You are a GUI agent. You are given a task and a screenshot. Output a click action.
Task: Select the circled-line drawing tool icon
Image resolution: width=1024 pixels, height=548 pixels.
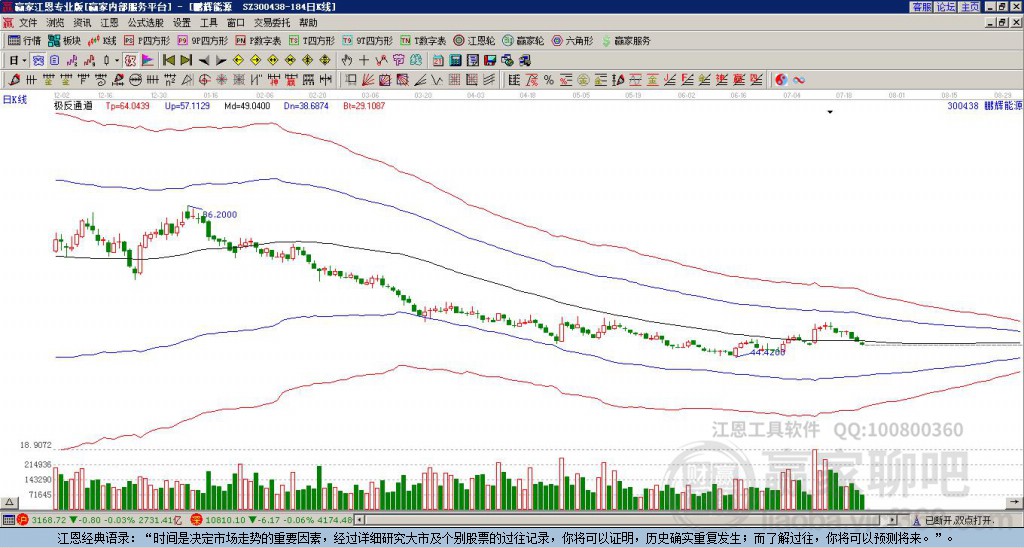pyautogui.click(x=135, y=80)
